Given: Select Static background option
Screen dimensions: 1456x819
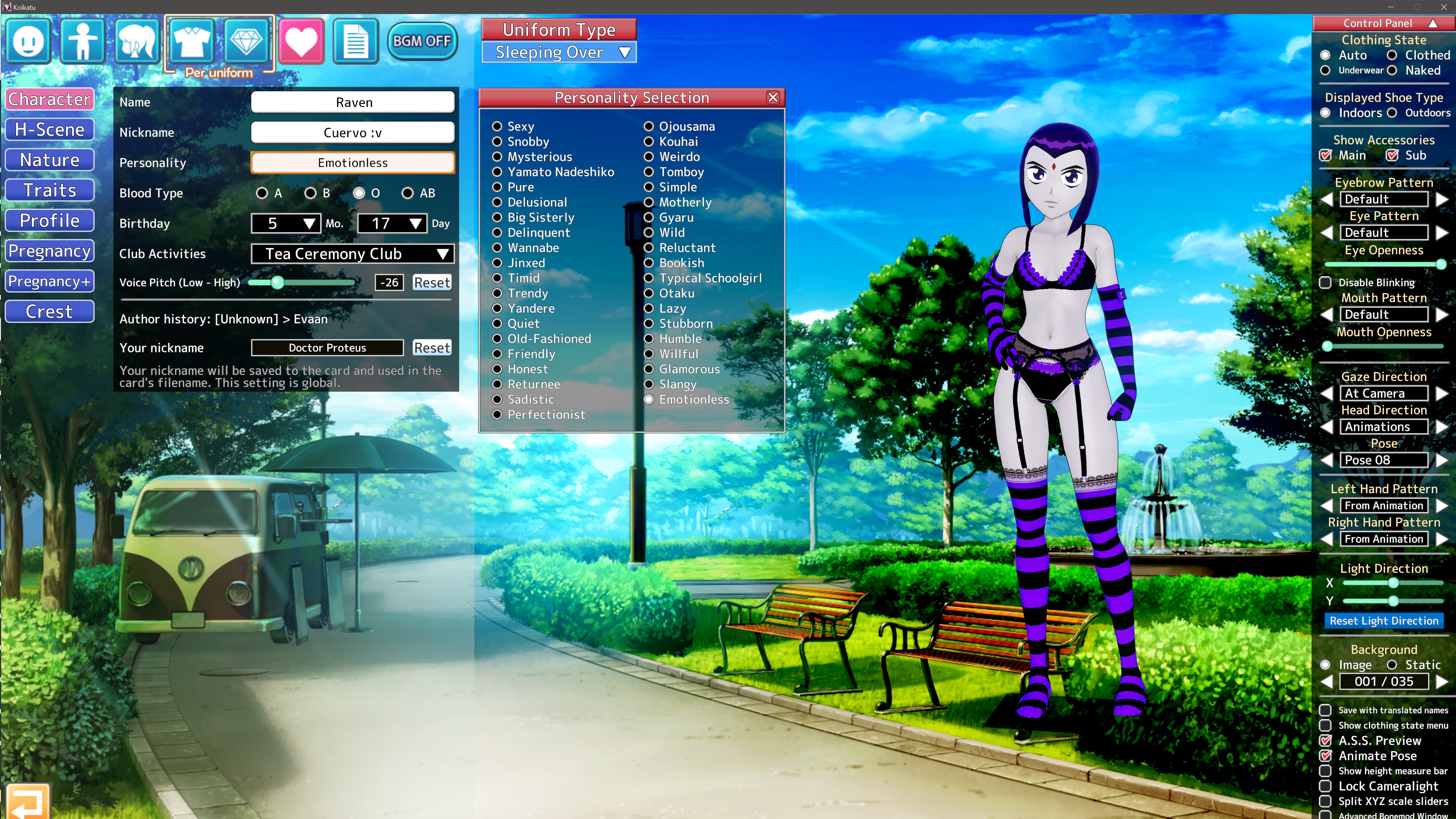Looking at the screenshot, I should [x=1392, y=665].
